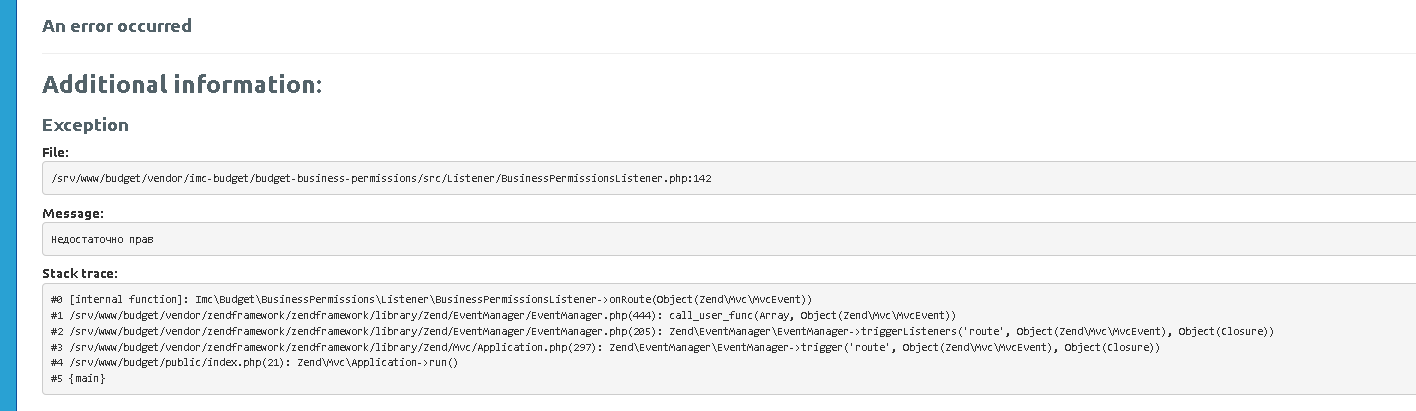Select the "Additional information:" heading
The height and width of the screenshot is (411, 1416).
coord(182,85)
